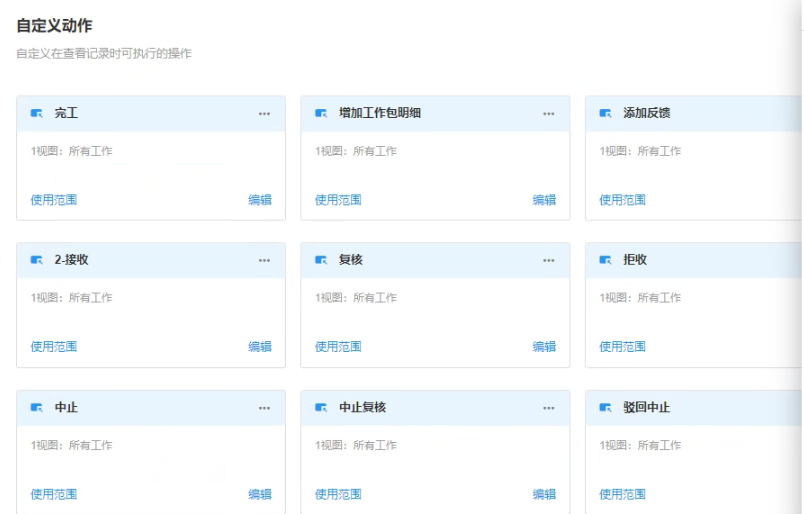Click the action icon beside 驳回中止
804x514 pixels.
pyautogui.click(x=605, y=408)
